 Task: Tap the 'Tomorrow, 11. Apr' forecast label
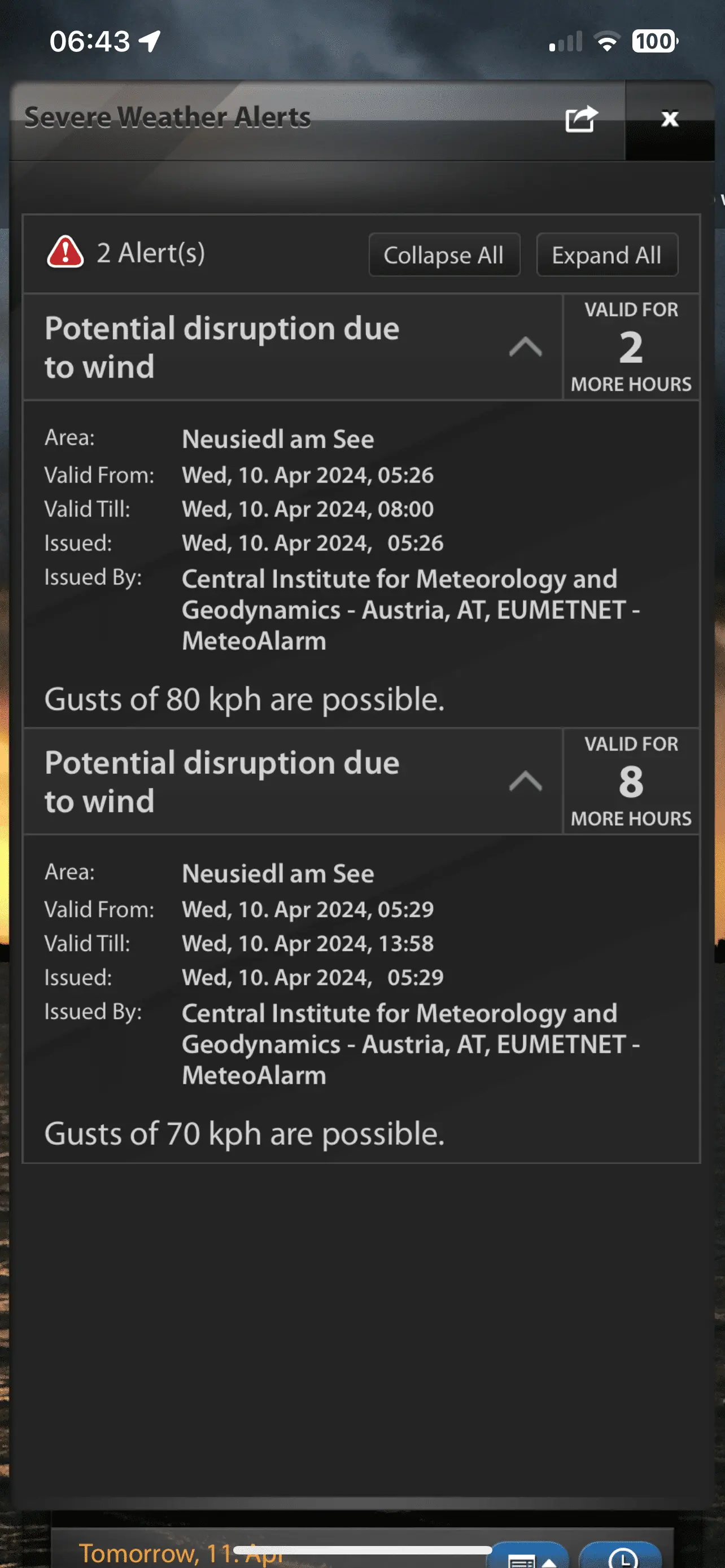click(x=152, y=1553)
